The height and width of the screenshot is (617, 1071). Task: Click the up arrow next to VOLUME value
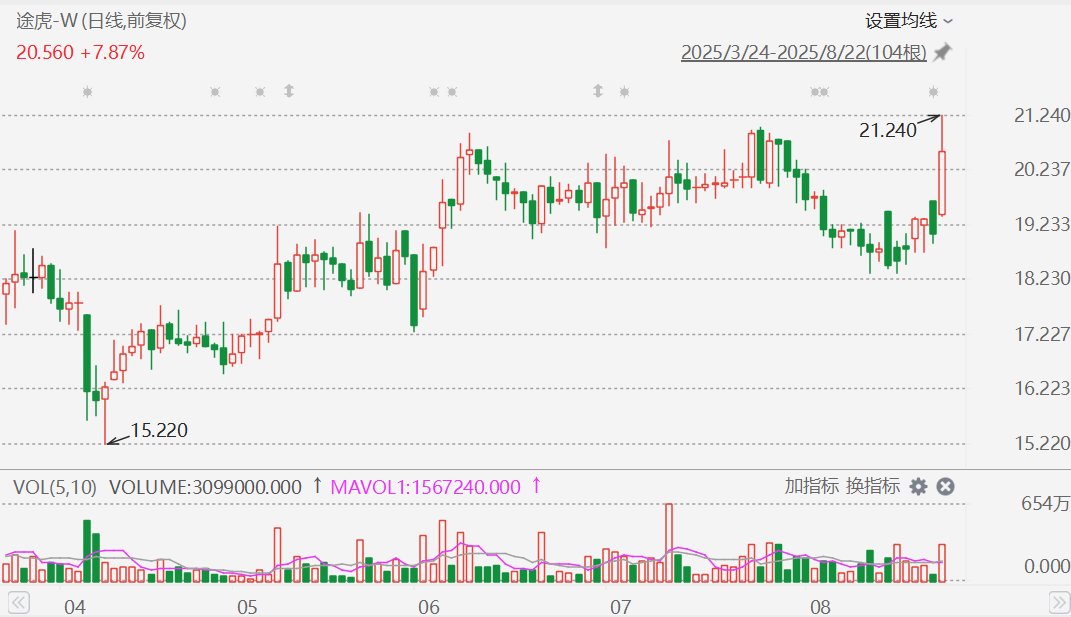click(x=317, y=486)
